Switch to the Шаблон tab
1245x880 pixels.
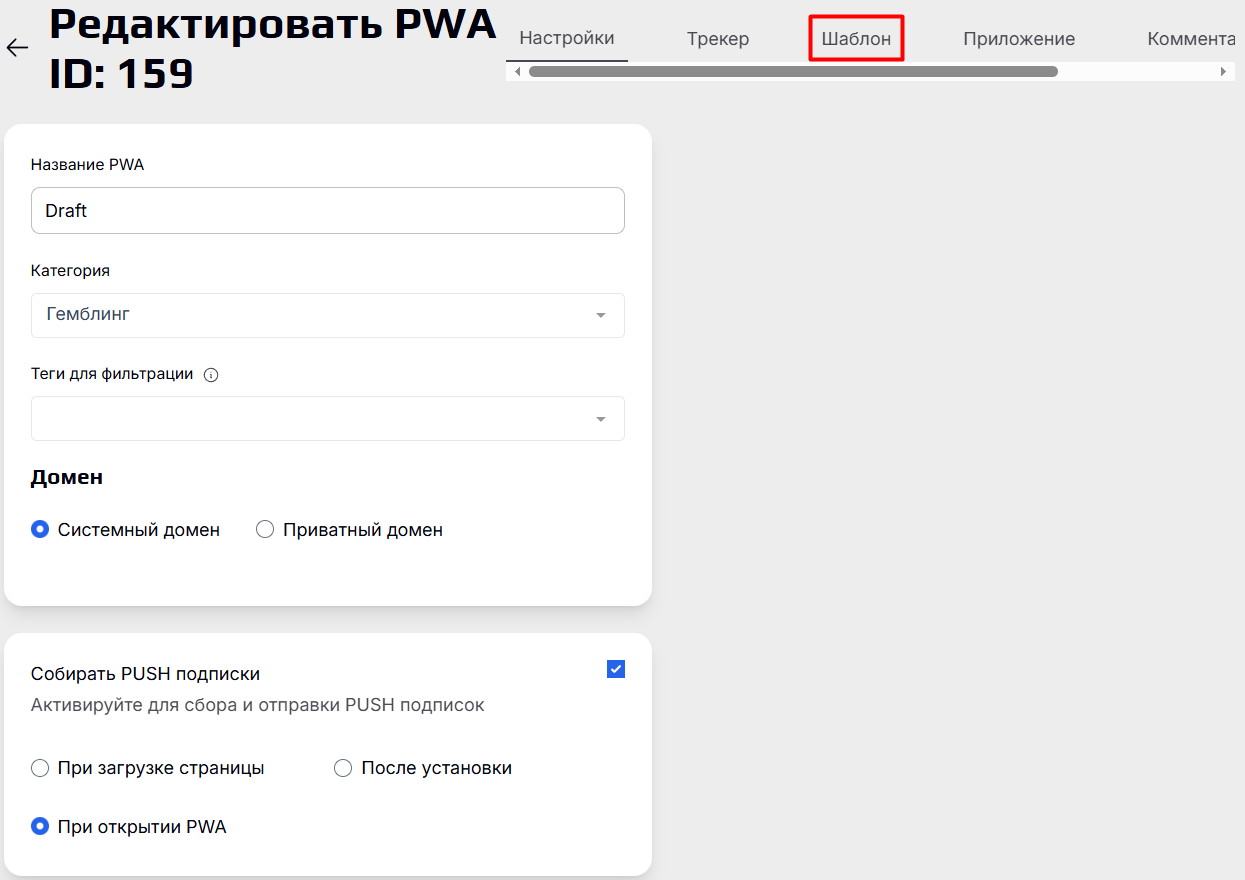point(855,38)
